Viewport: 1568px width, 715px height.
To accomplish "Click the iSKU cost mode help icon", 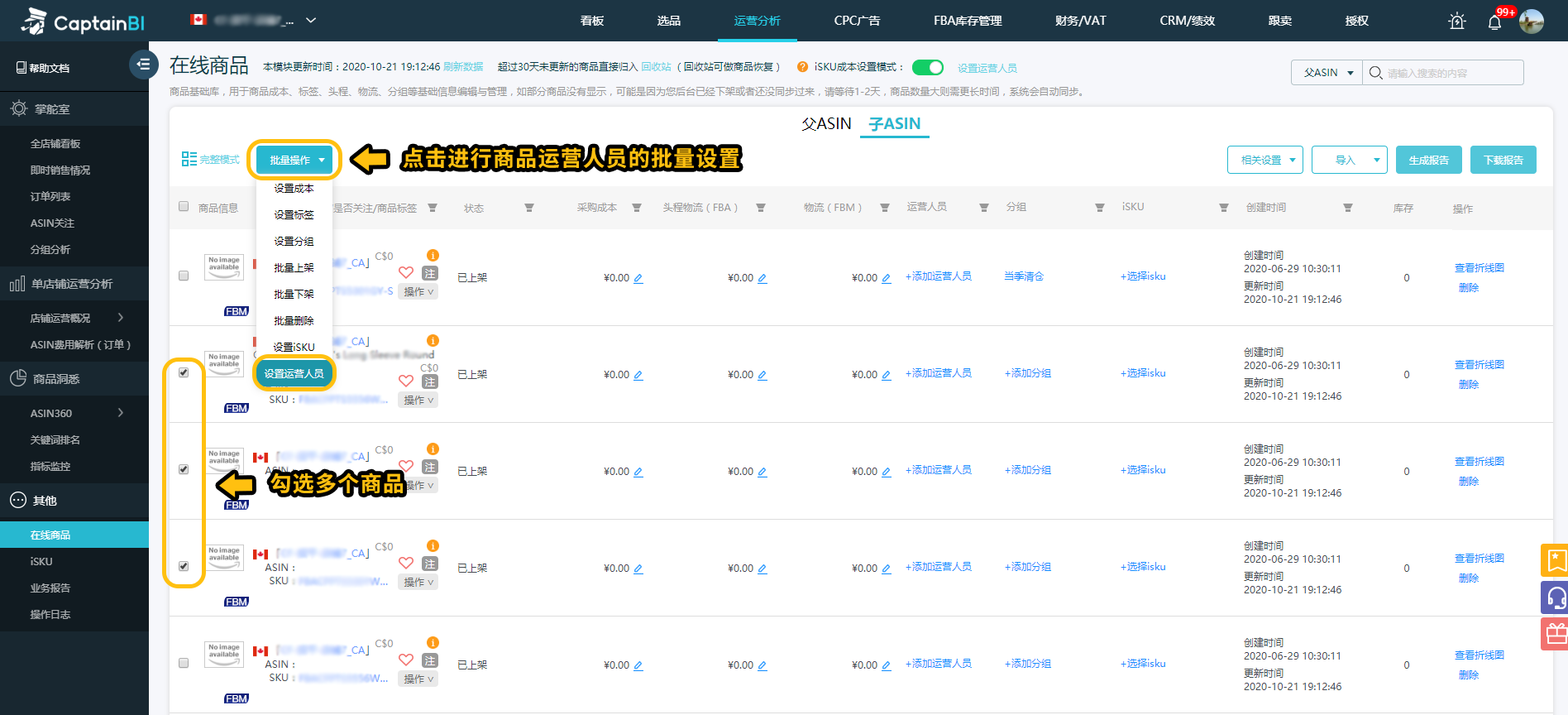I will (802, 67).
